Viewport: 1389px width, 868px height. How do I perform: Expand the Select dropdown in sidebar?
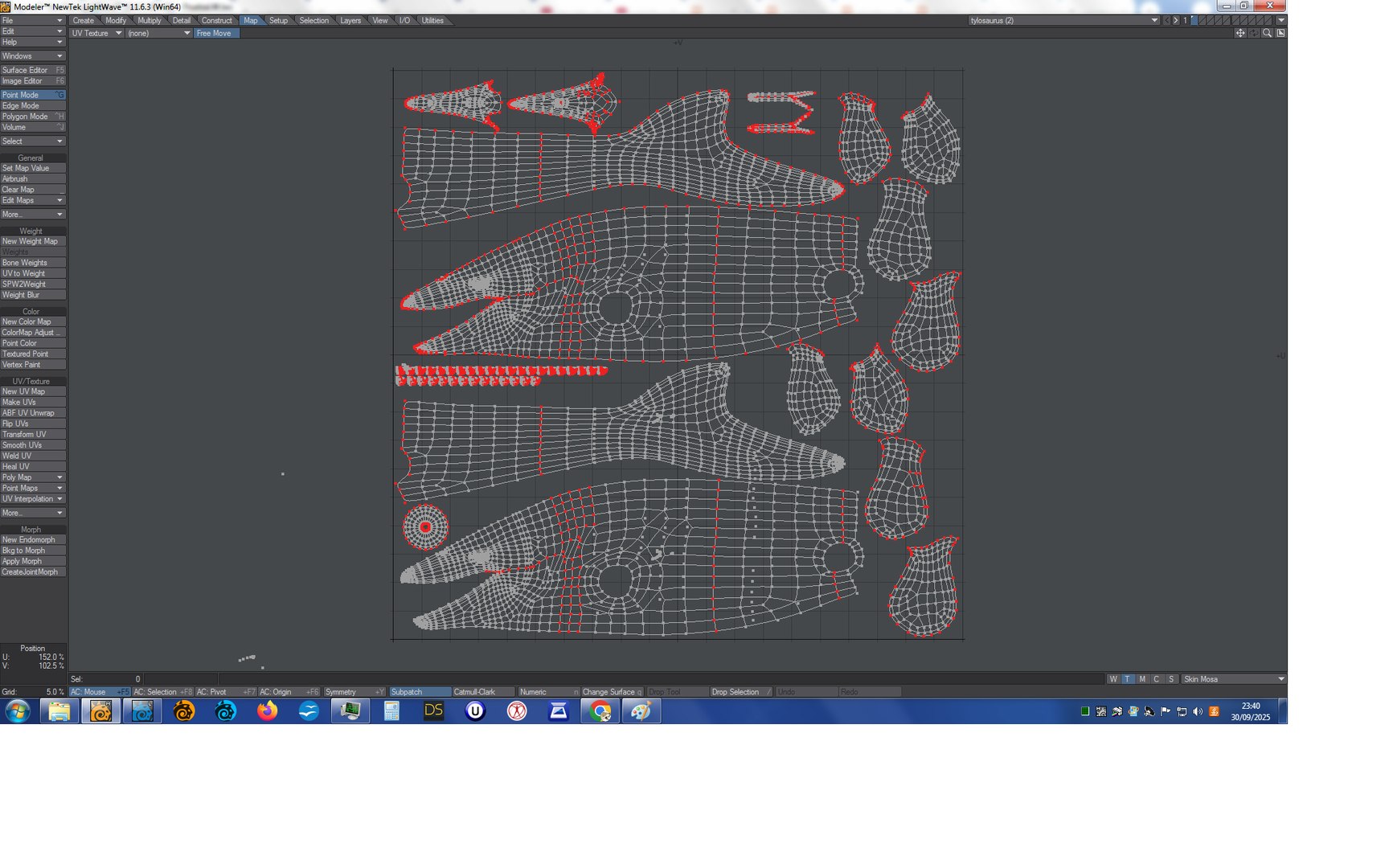click(33, 141)
